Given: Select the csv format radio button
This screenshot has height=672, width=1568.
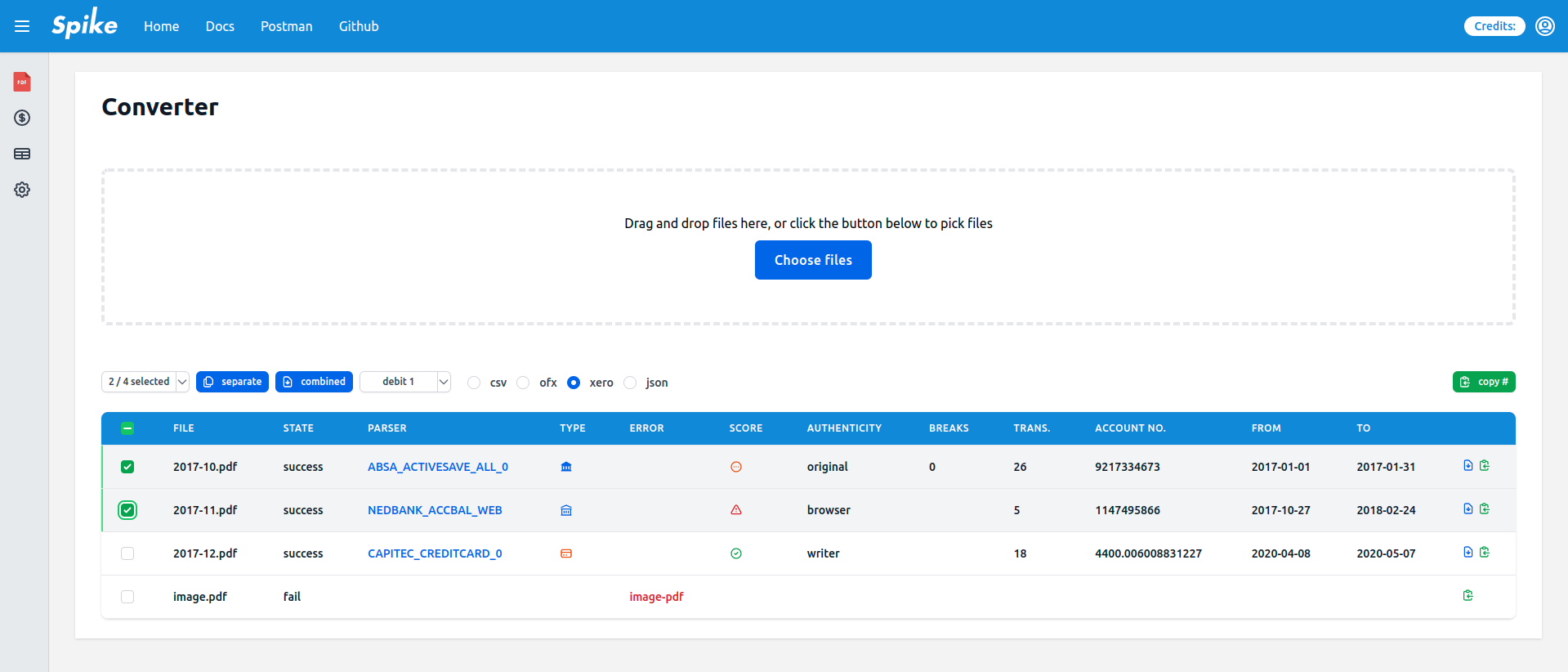Looking at the screenshot, I should [474, 383].
